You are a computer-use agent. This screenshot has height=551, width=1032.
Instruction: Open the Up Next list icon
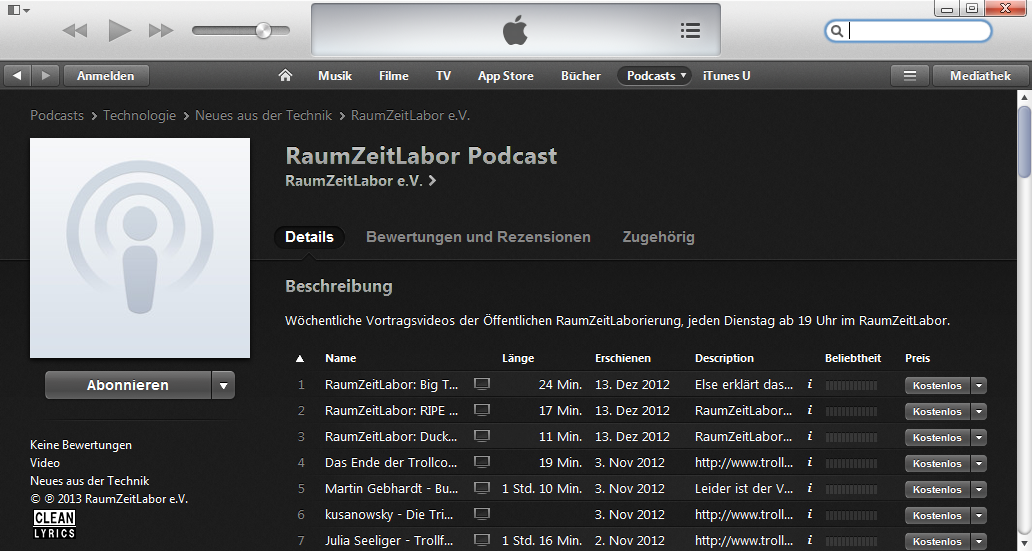[690, 30]
